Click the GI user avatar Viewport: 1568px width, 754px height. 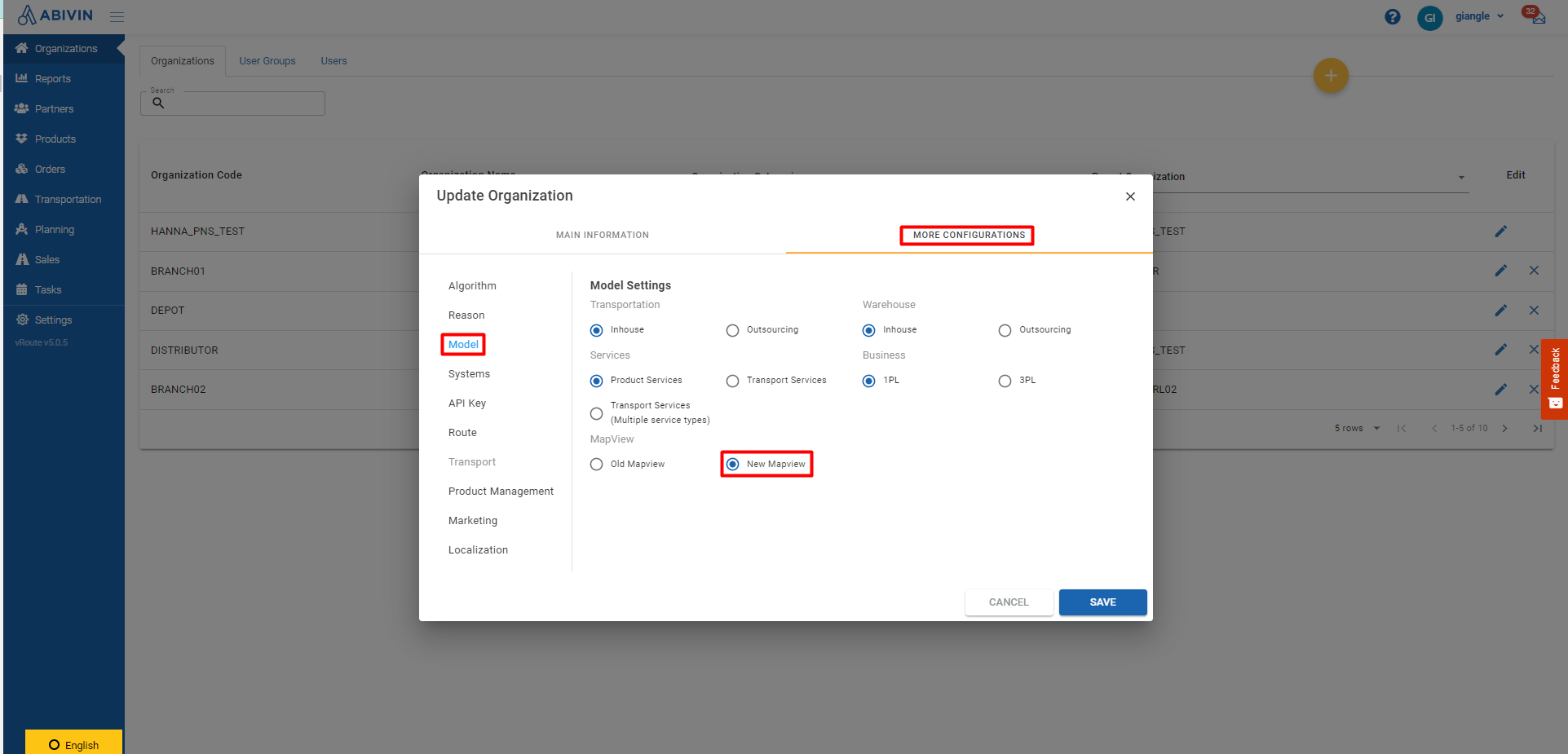click(x=1429, y=17)
